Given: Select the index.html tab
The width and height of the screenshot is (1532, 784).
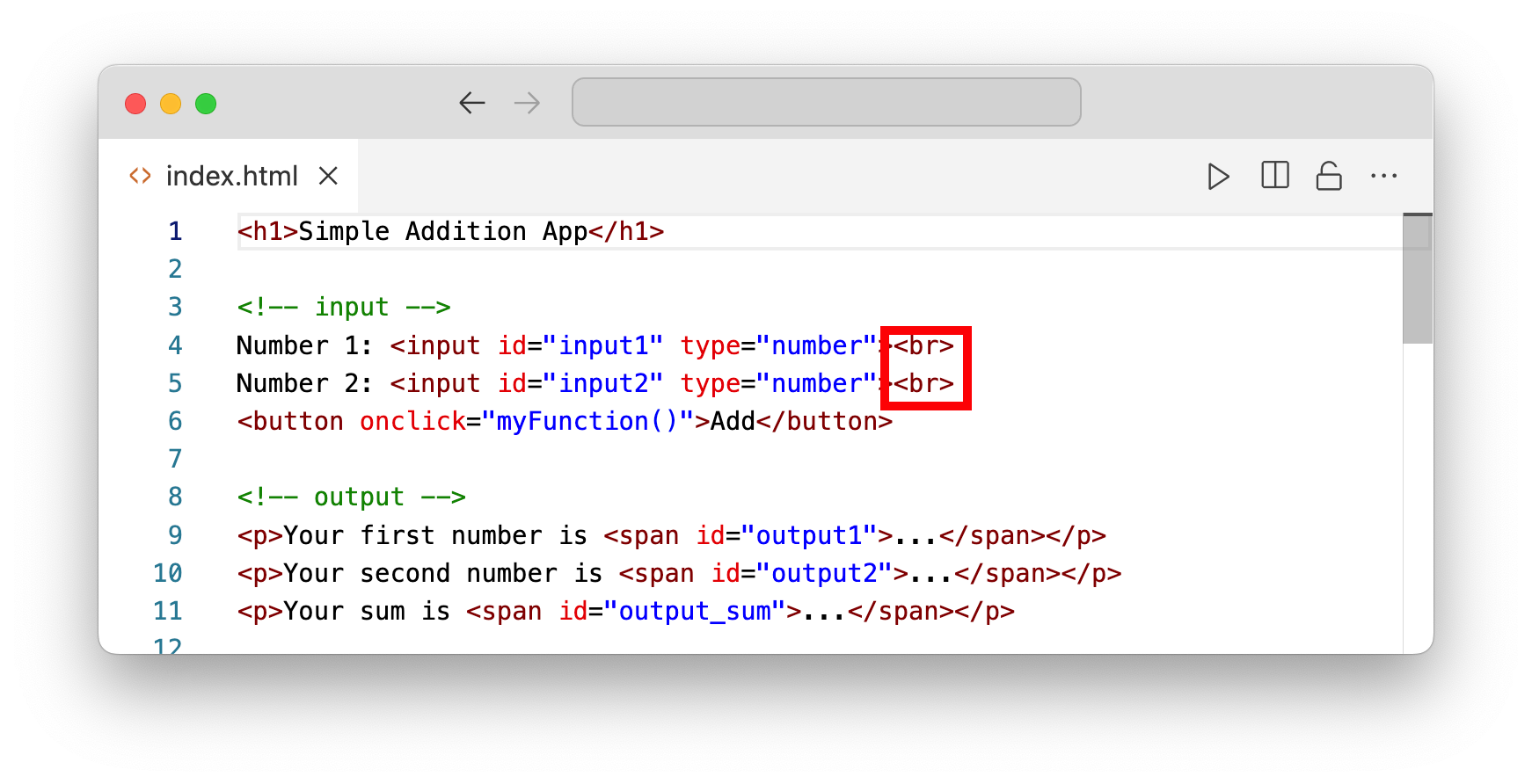Looking at the screenshot, I should click(x=229, y=176).
